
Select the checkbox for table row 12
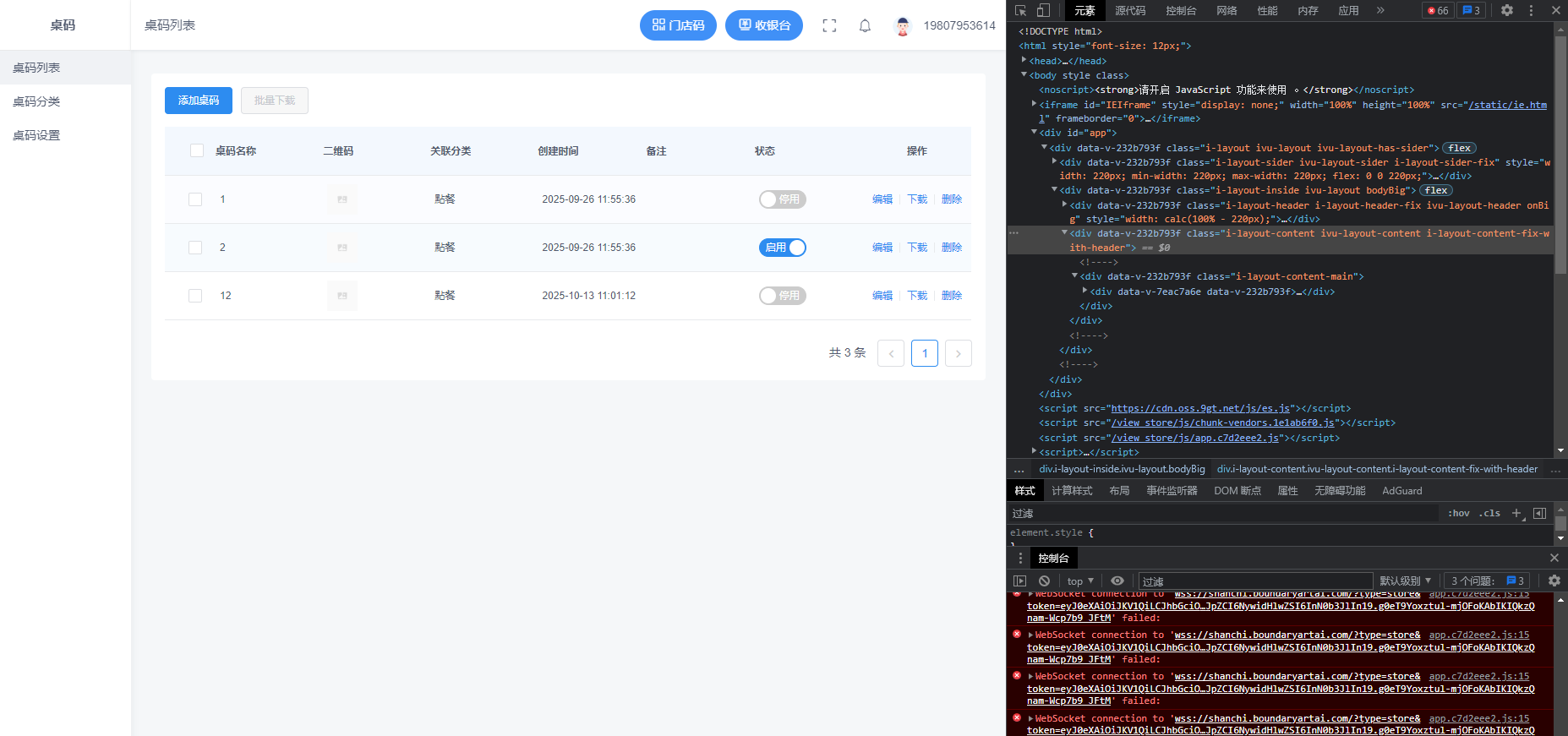pyautogui.click(x=195, y=296)
